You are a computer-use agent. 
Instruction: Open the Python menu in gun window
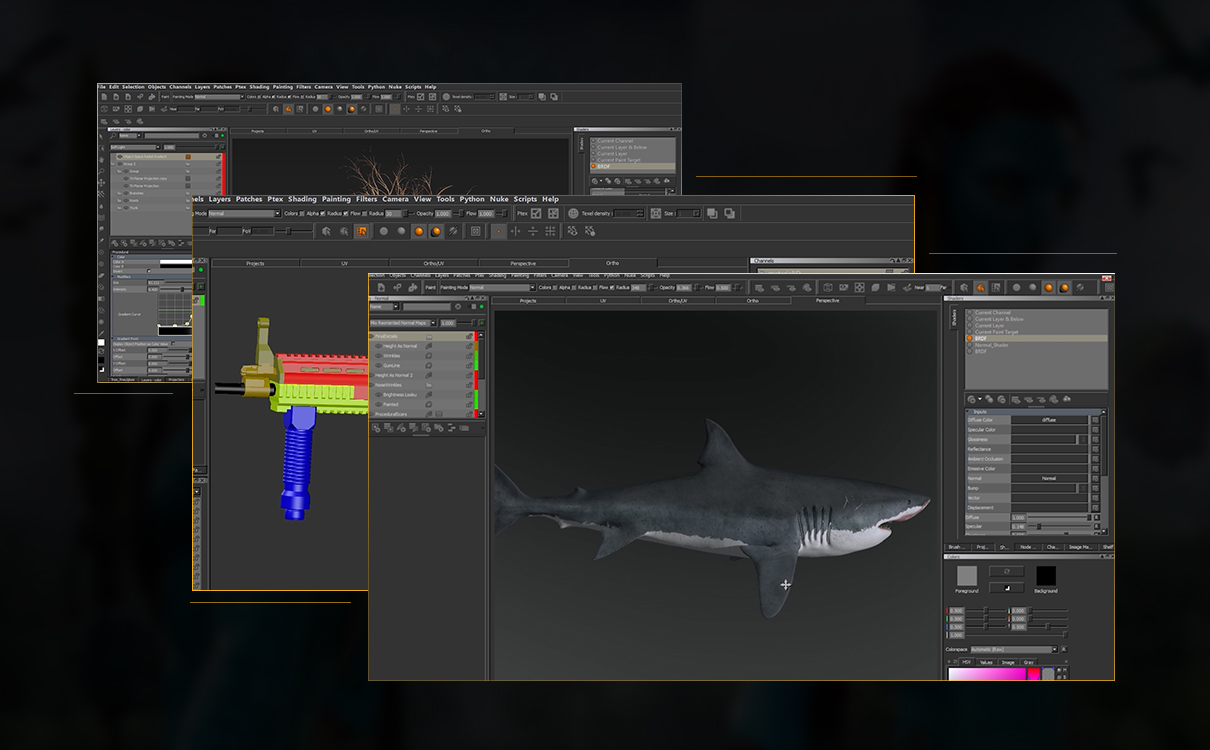click(x=472, y=199)
